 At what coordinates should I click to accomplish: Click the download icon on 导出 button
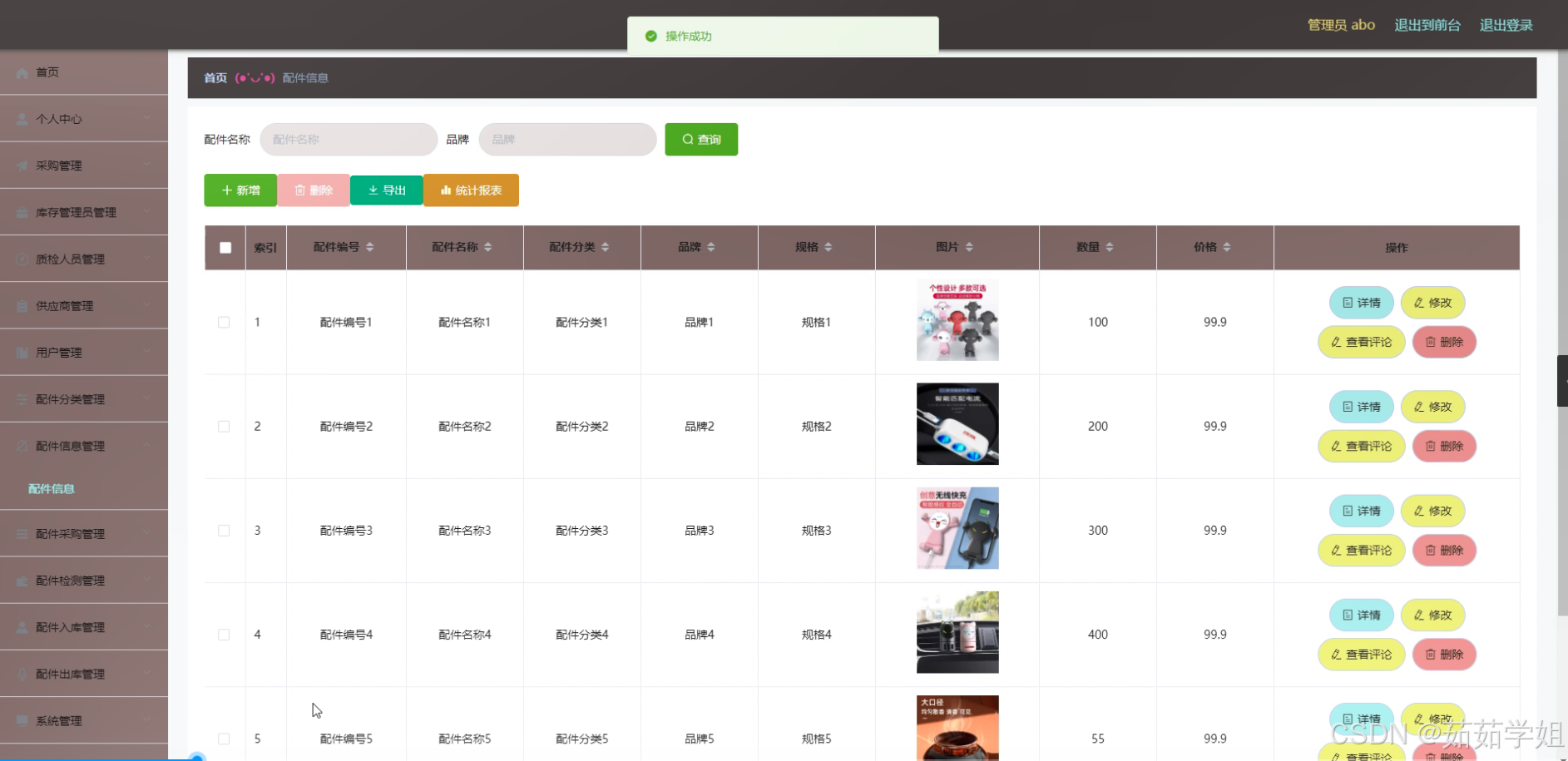(x=373, y=190)
